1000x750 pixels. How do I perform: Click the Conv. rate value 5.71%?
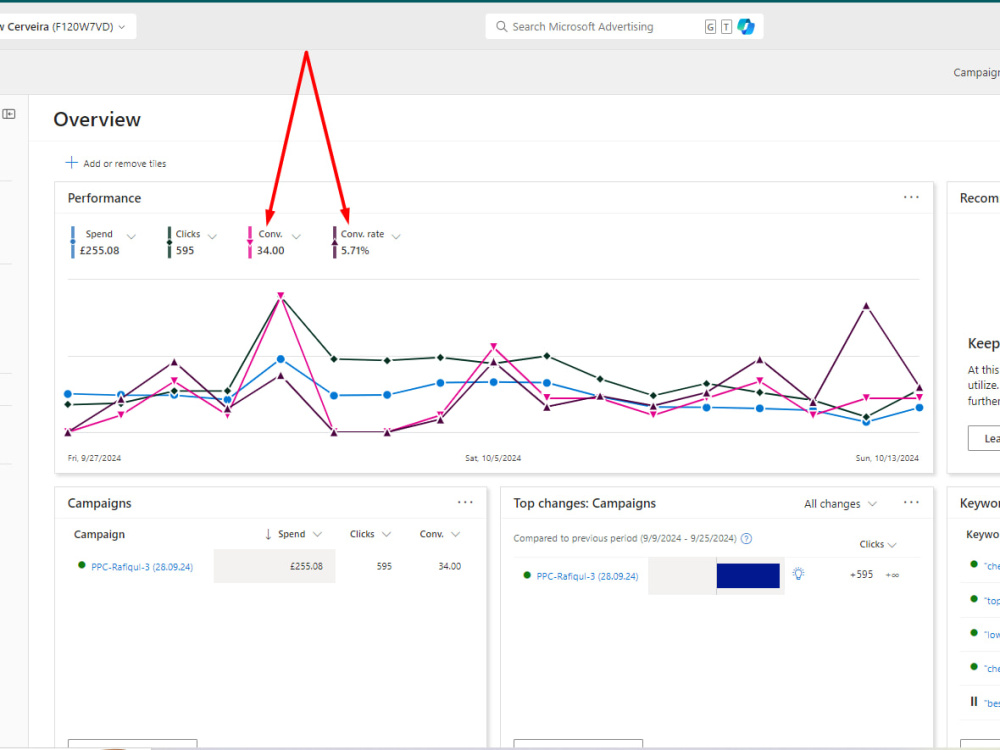pyautogui.click(x=355, y=251)
